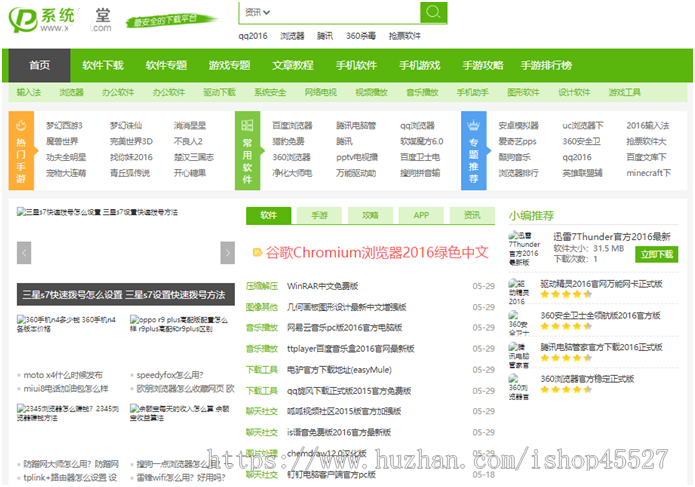Viewport: 695px width, 487px height.
Task: Go to previous slide with left arrow
Action: click(x=24, y=253)
